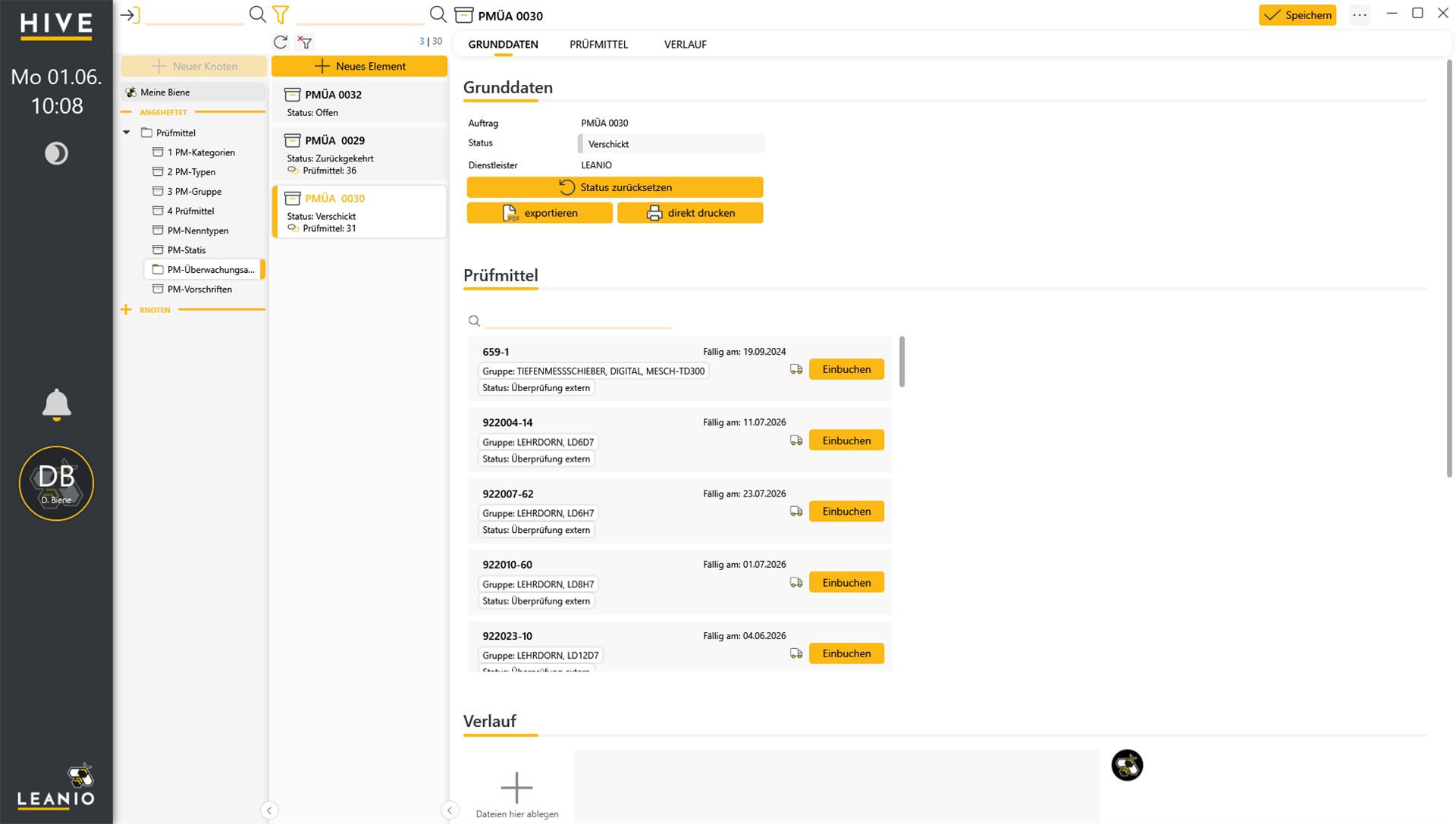Click truck icon for item 659-1

pyautogui.click(x=796, y=369)
